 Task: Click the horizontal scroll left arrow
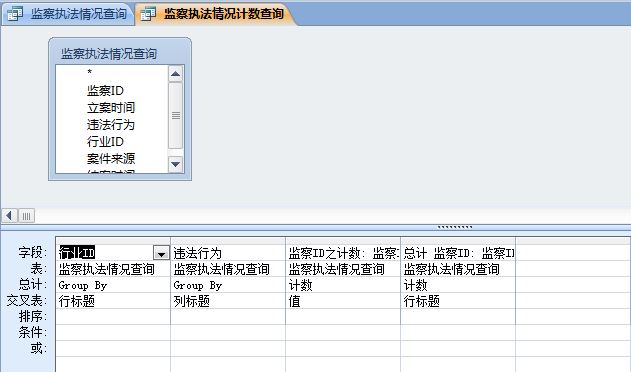pos(10,216)
